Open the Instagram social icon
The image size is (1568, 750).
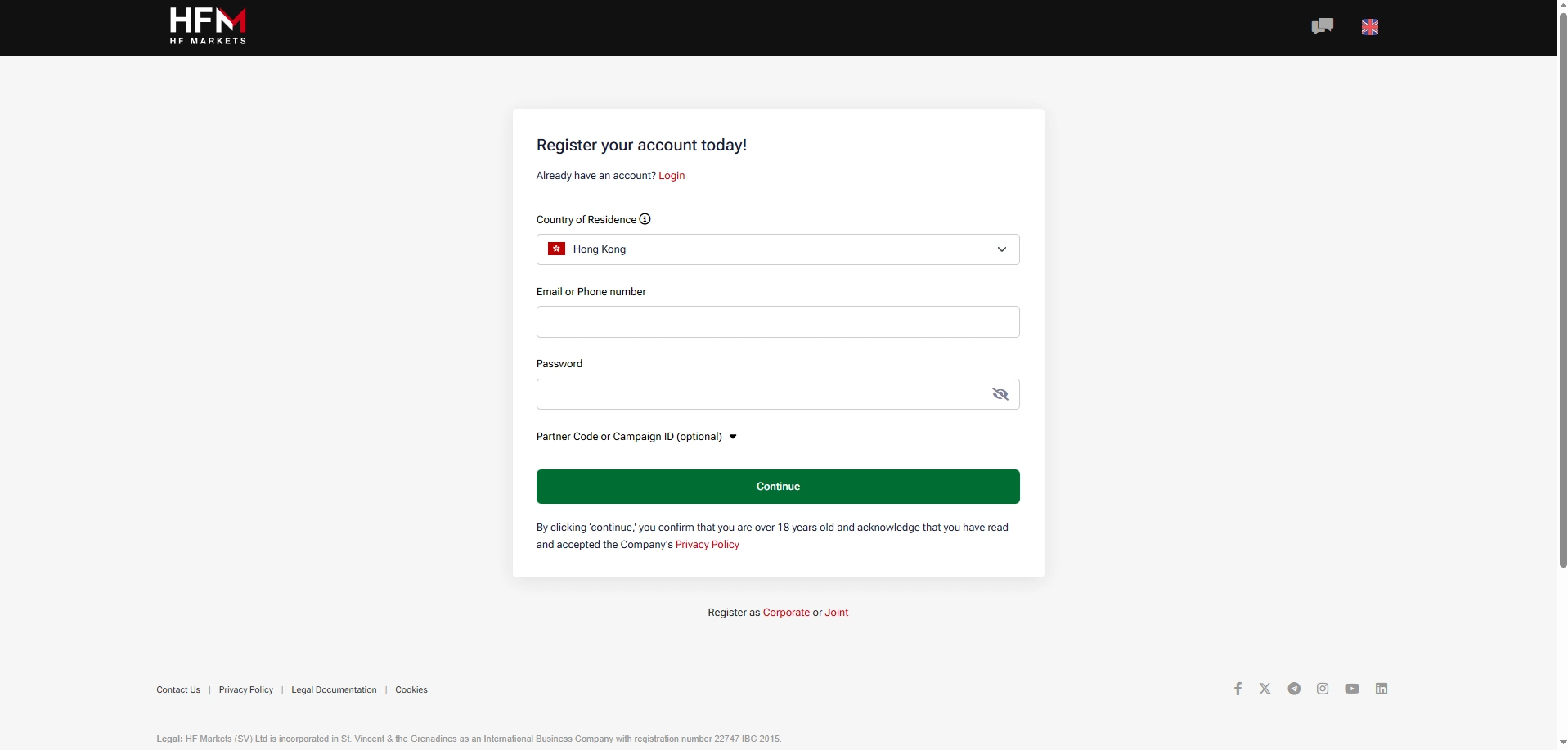[x=1323, y=689]
